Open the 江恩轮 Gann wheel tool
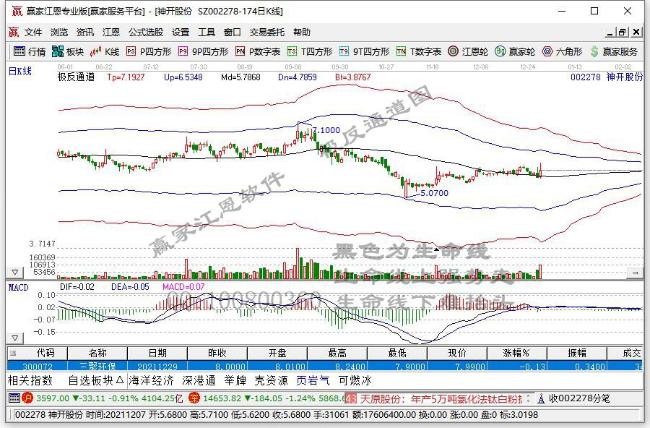This screenshot has height=428, width=650. point(468,51)
